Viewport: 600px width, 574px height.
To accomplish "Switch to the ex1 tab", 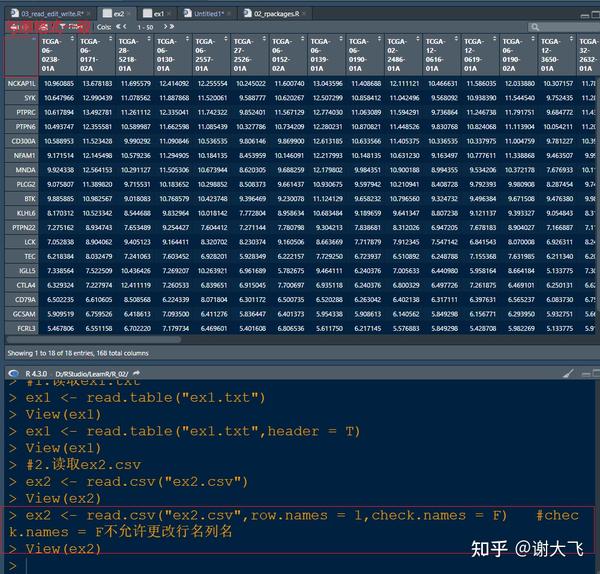I will click(x=155, y=14).
